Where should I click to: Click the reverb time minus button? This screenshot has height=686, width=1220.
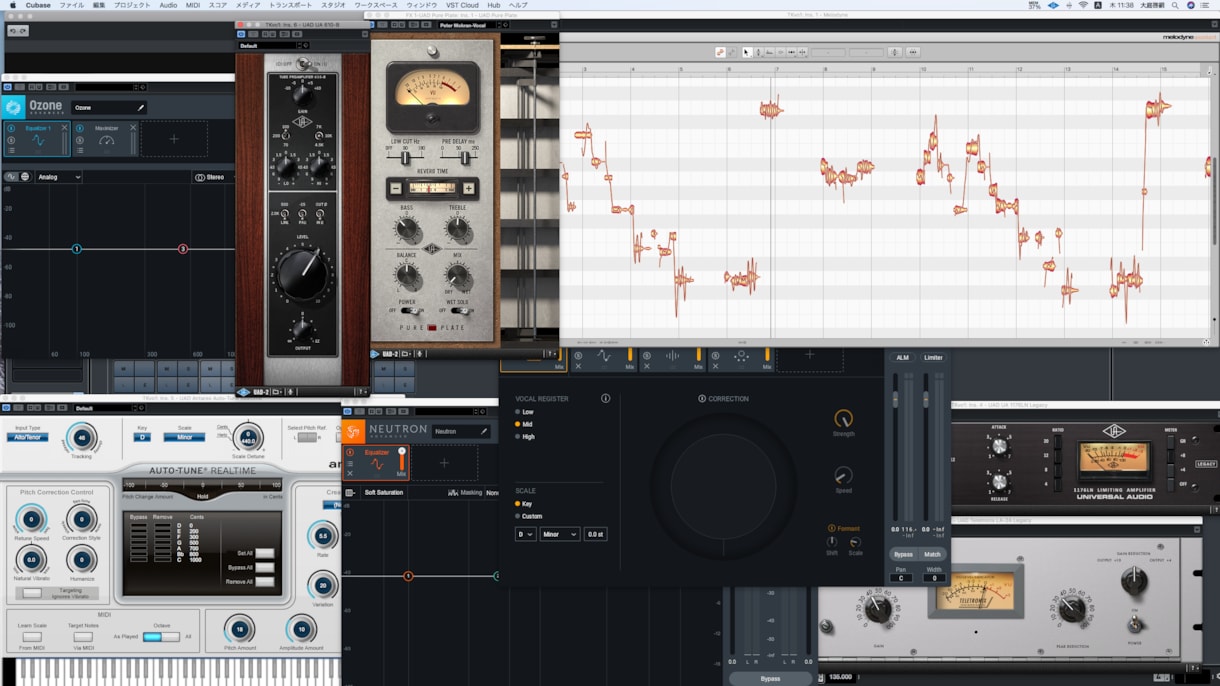point(395,188)
